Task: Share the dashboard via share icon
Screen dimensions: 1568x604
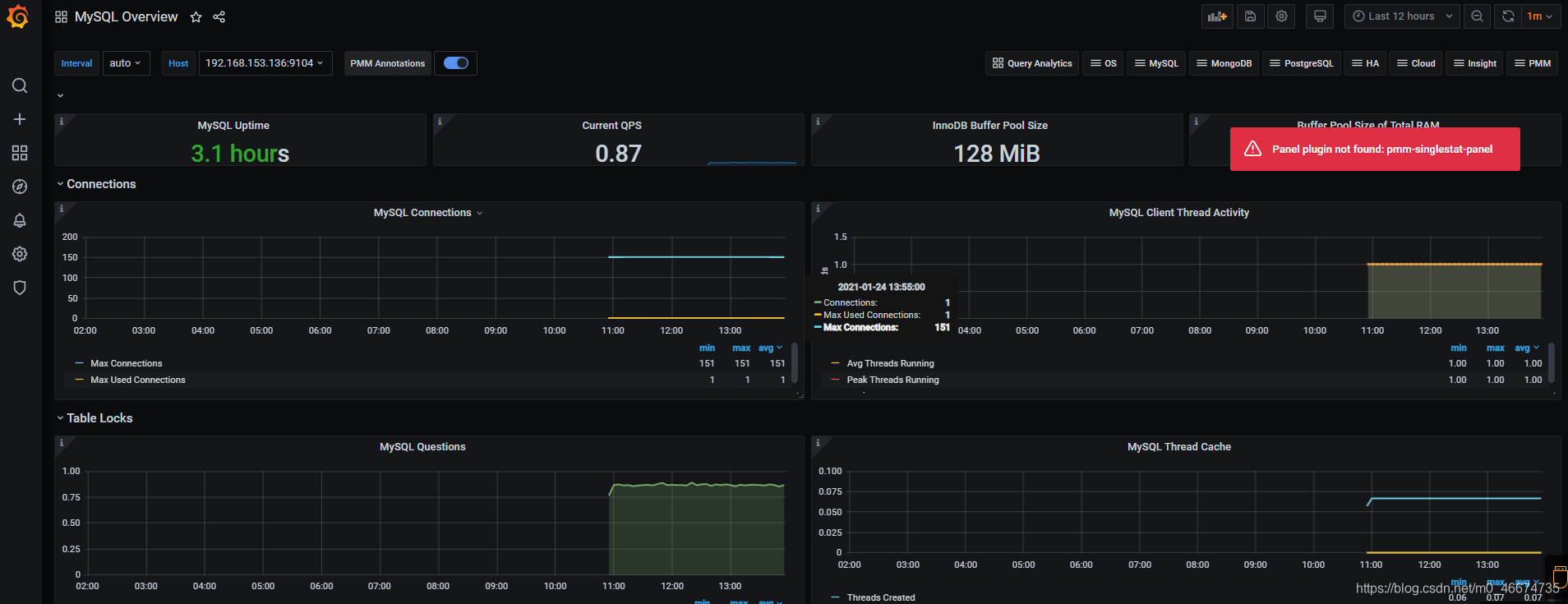Action: pyautogui.click(x=219, y=16)
